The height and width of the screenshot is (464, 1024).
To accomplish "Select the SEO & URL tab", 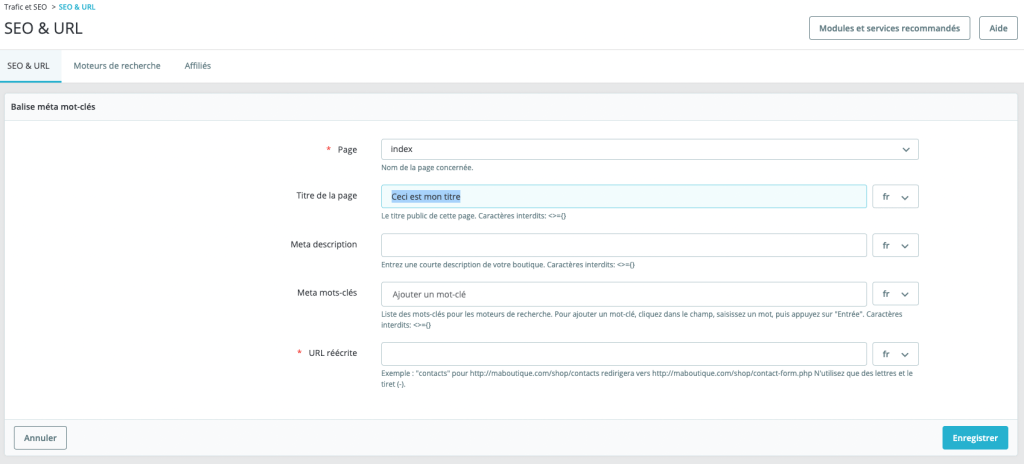I will point(29,66).
